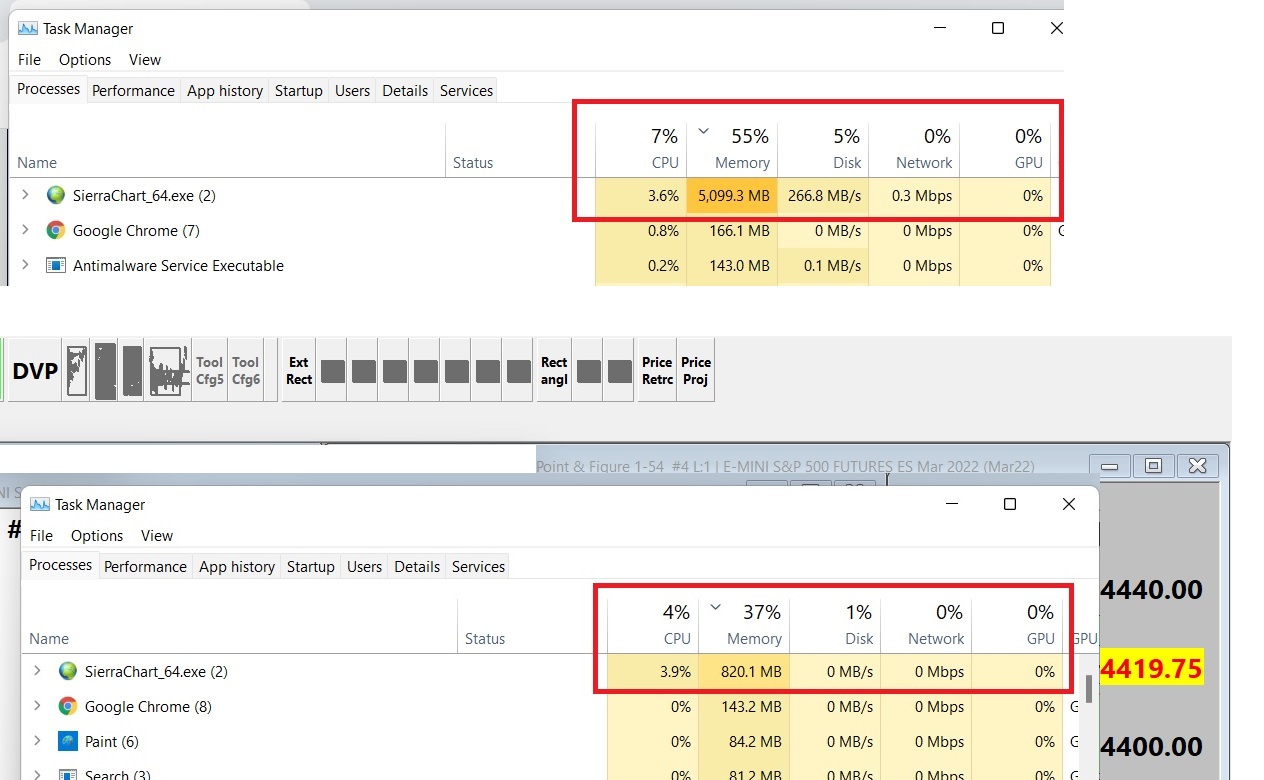
Task: Open Options menu in upper Task Manager
Action: coord(85,60)
